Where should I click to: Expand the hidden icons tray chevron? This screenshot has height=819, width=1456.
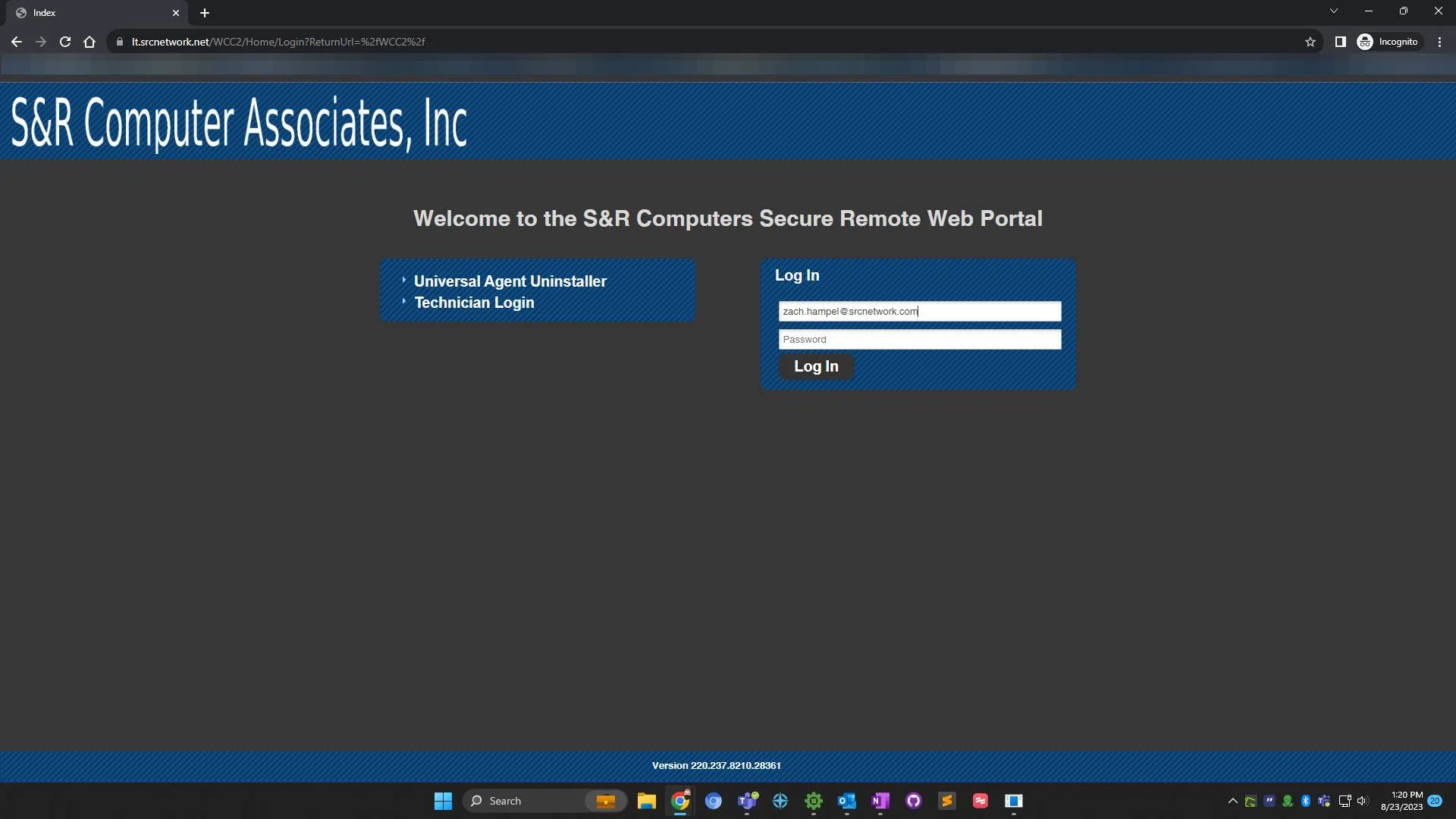click(x=1232, y=801)
